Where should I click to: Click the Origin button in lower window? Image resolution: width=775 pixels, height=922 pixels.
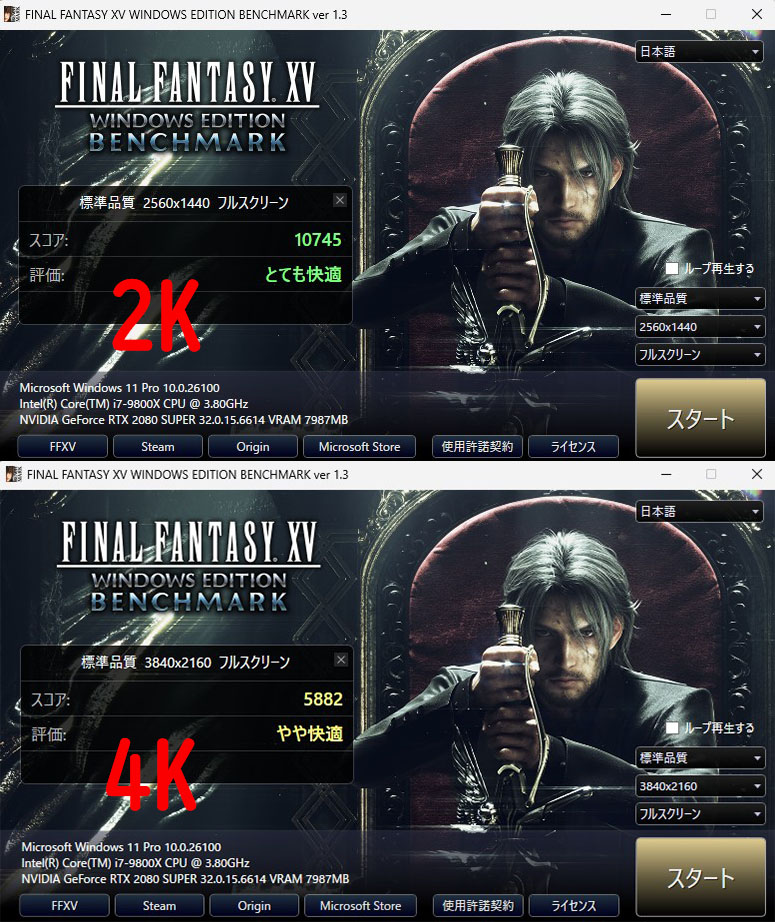pyautogui.click(x=254, y=906)
